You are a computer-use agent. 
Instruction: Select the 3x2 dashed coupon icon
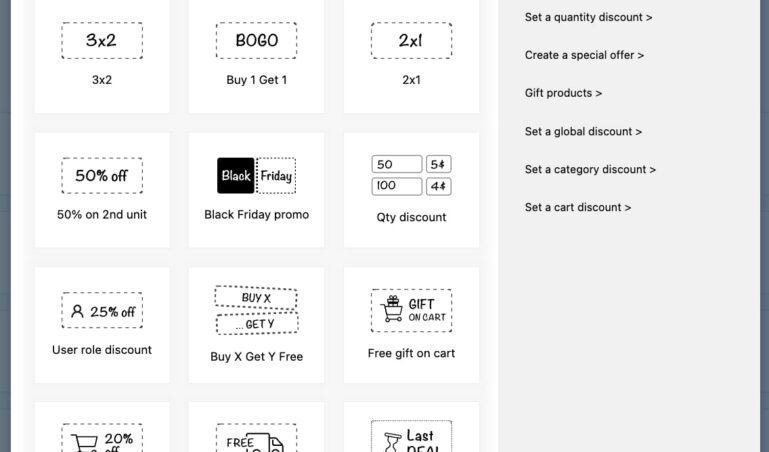point(102,41)
